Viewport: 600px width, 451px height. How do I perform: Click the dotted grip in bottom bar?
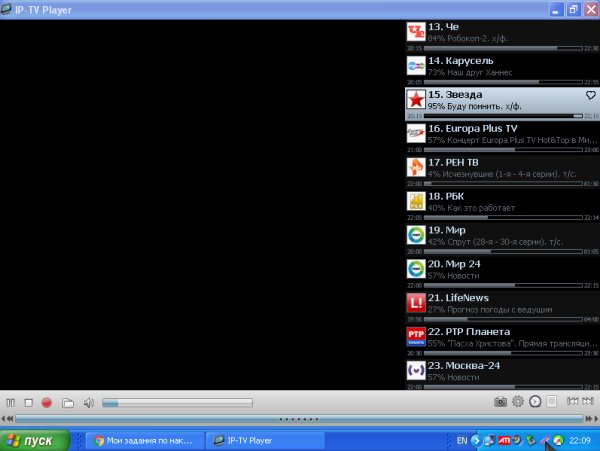[299, 419]
